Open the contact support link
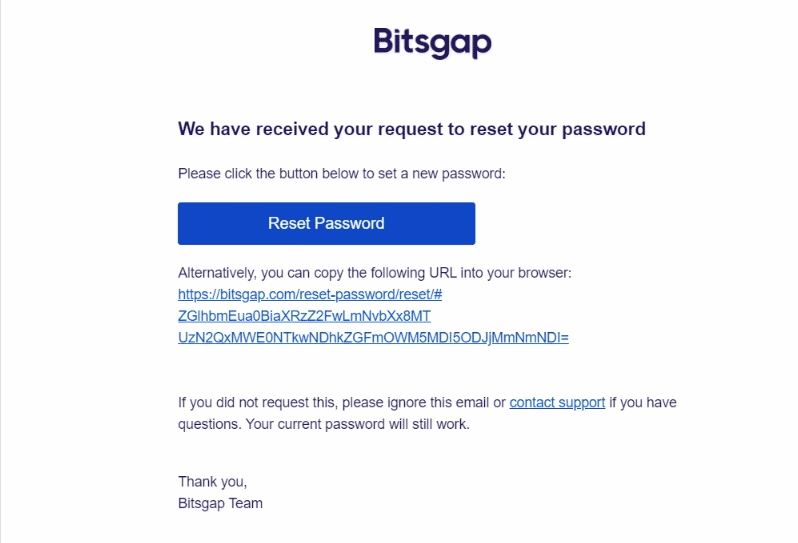The image size is (798, 543). pyautogui.click(x=557, y=402)
